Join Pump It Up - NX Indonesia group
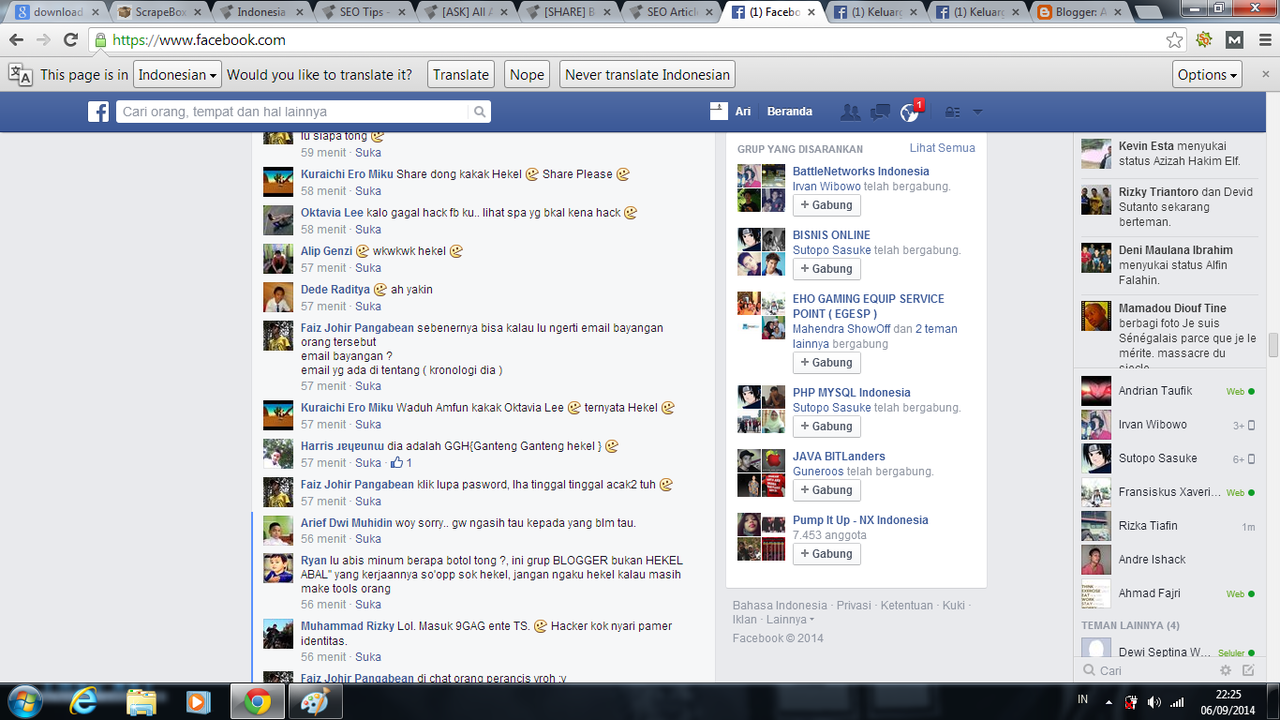The height and width of the screenshot is (720, 1280). point(827,554)
